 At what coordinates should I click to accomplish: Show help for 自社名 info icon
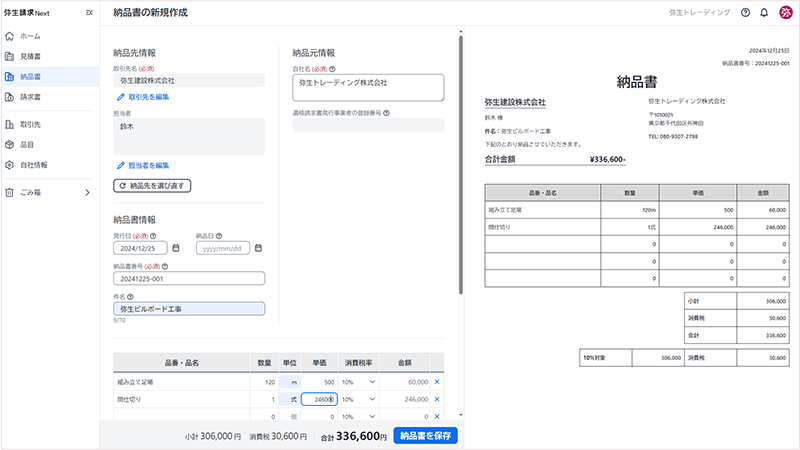(x=332, y=69)
